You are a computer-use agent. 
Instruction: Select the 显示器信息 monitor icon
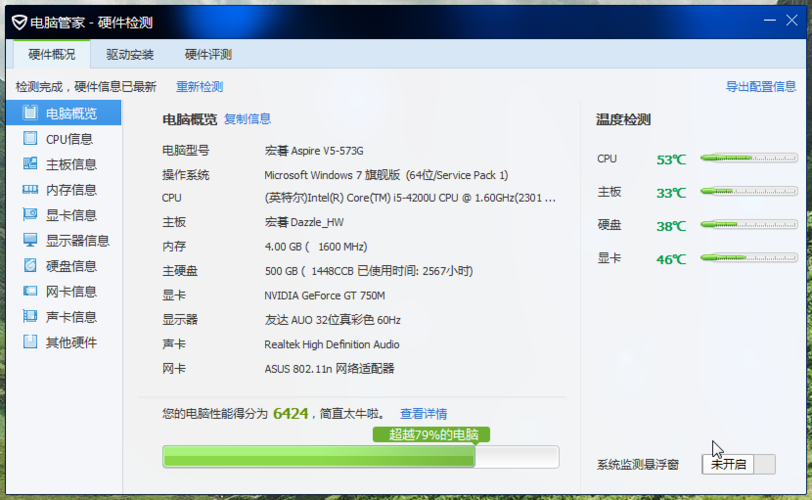(x=30, y=240)
